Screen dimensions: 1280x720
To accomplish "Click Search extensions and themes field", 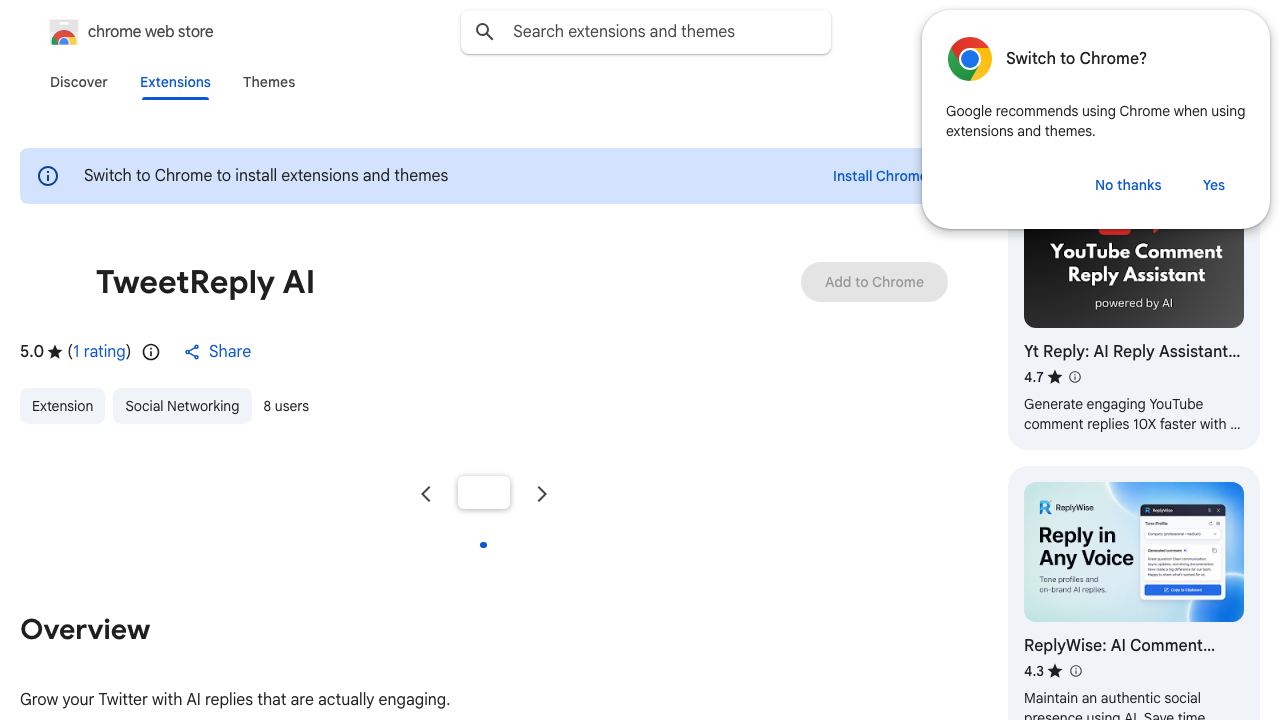I will coord(646,32).
